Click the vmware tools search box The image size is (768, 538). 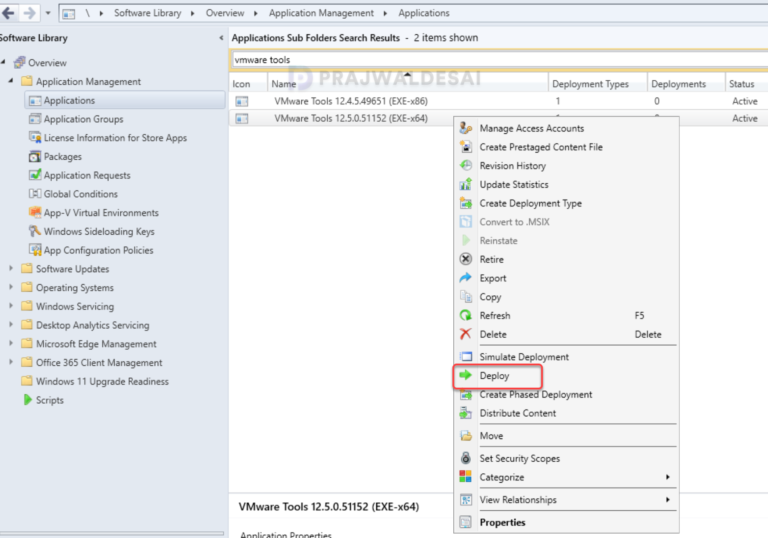[499, 60]
